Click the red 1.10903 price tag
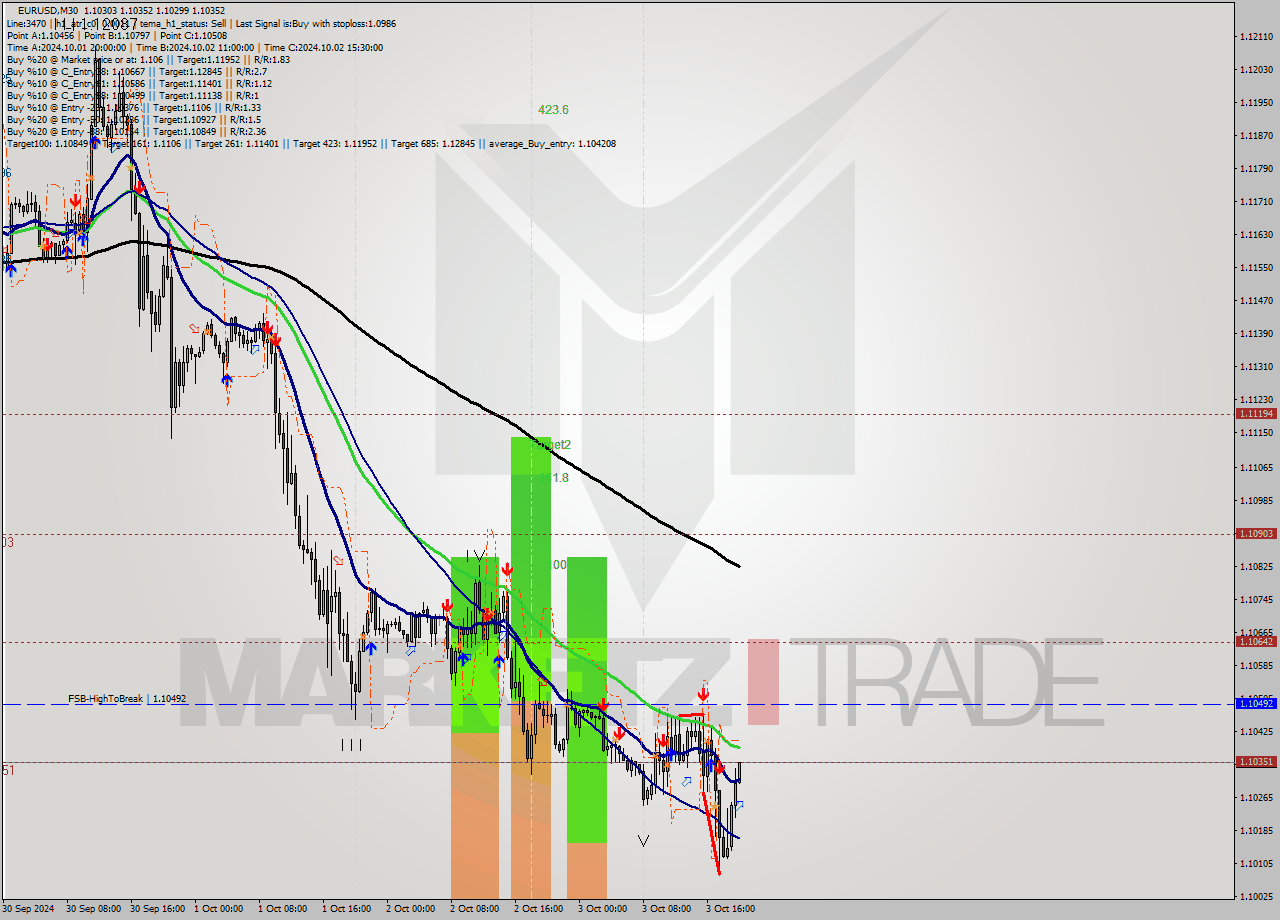This screenshot has width=1280, height=920. pyautogui.click(x=1256, y=533)
